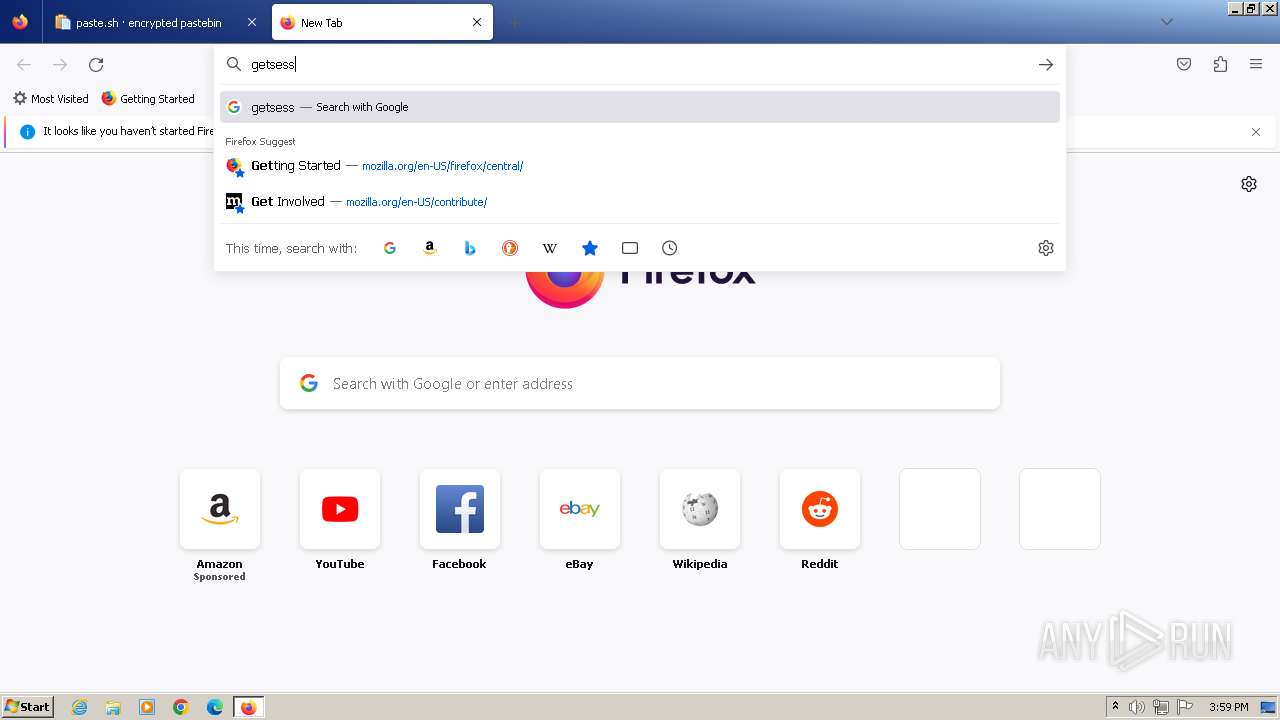This screenshot has width=1280, height=720.
Task: List all tabs dropdown arrow
Action: pos(1167,22)
